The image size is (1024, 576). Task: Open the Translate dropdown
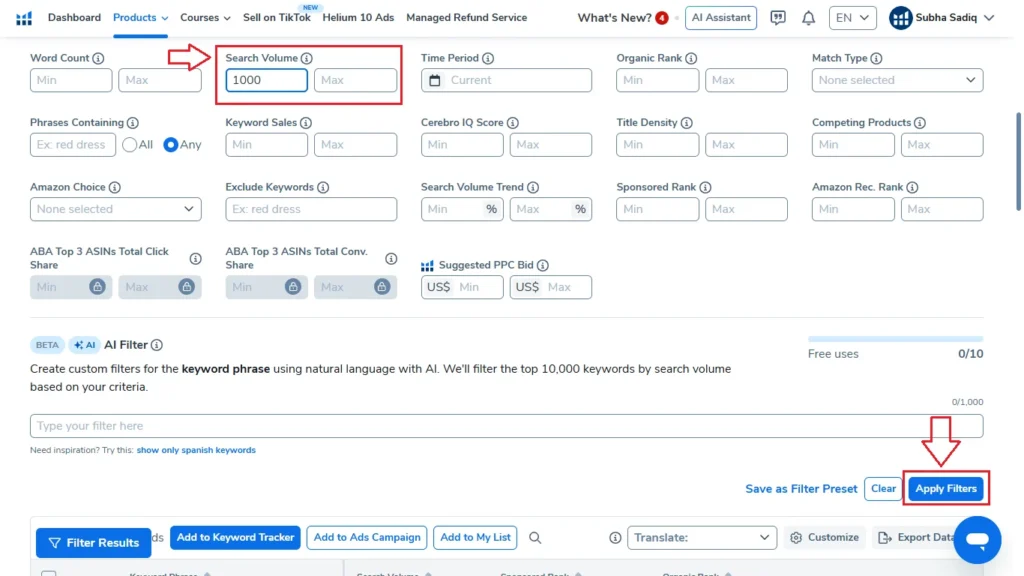click(x=701, y=537)
